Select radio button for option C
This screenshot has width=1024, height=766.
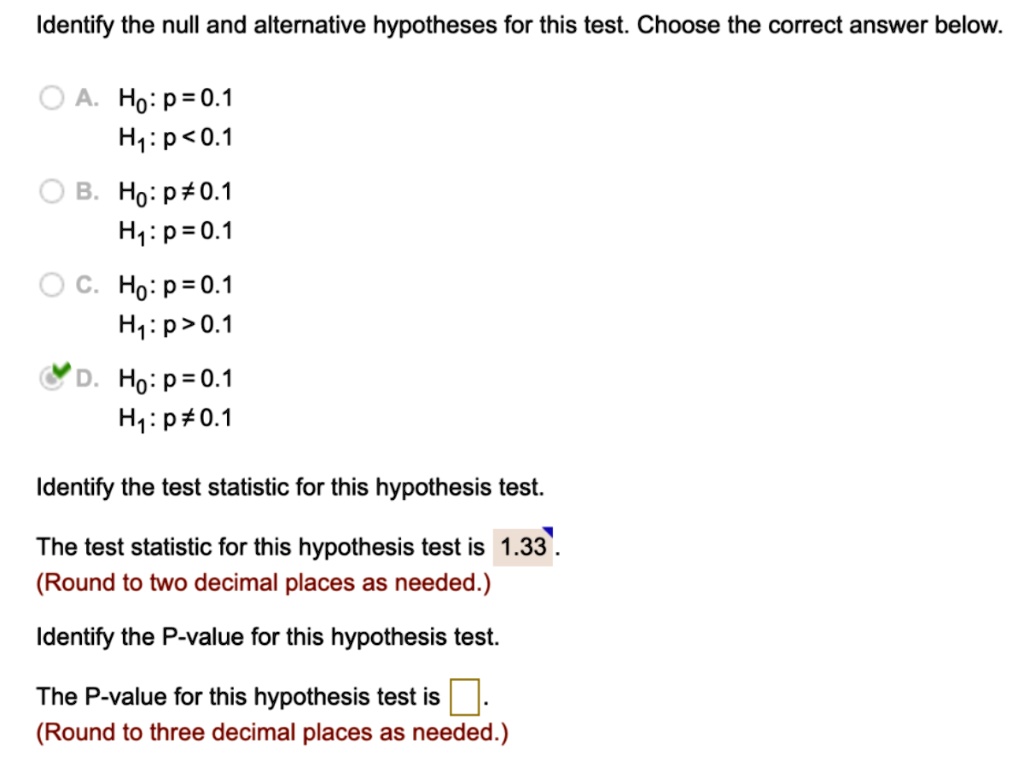pyautogui.click(x=51, y=285)
